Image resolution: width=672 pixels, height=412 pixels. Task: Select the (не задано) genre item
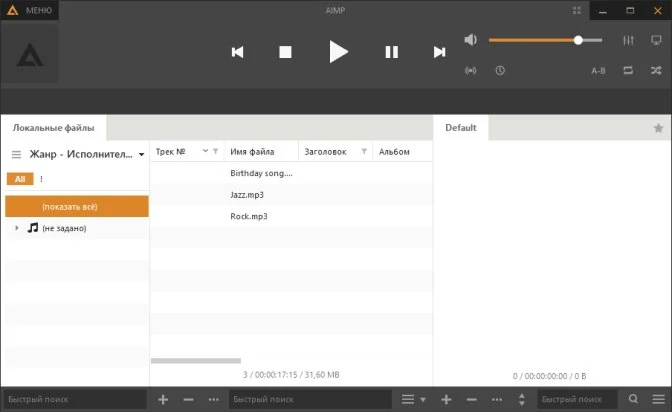pos(64,229)
